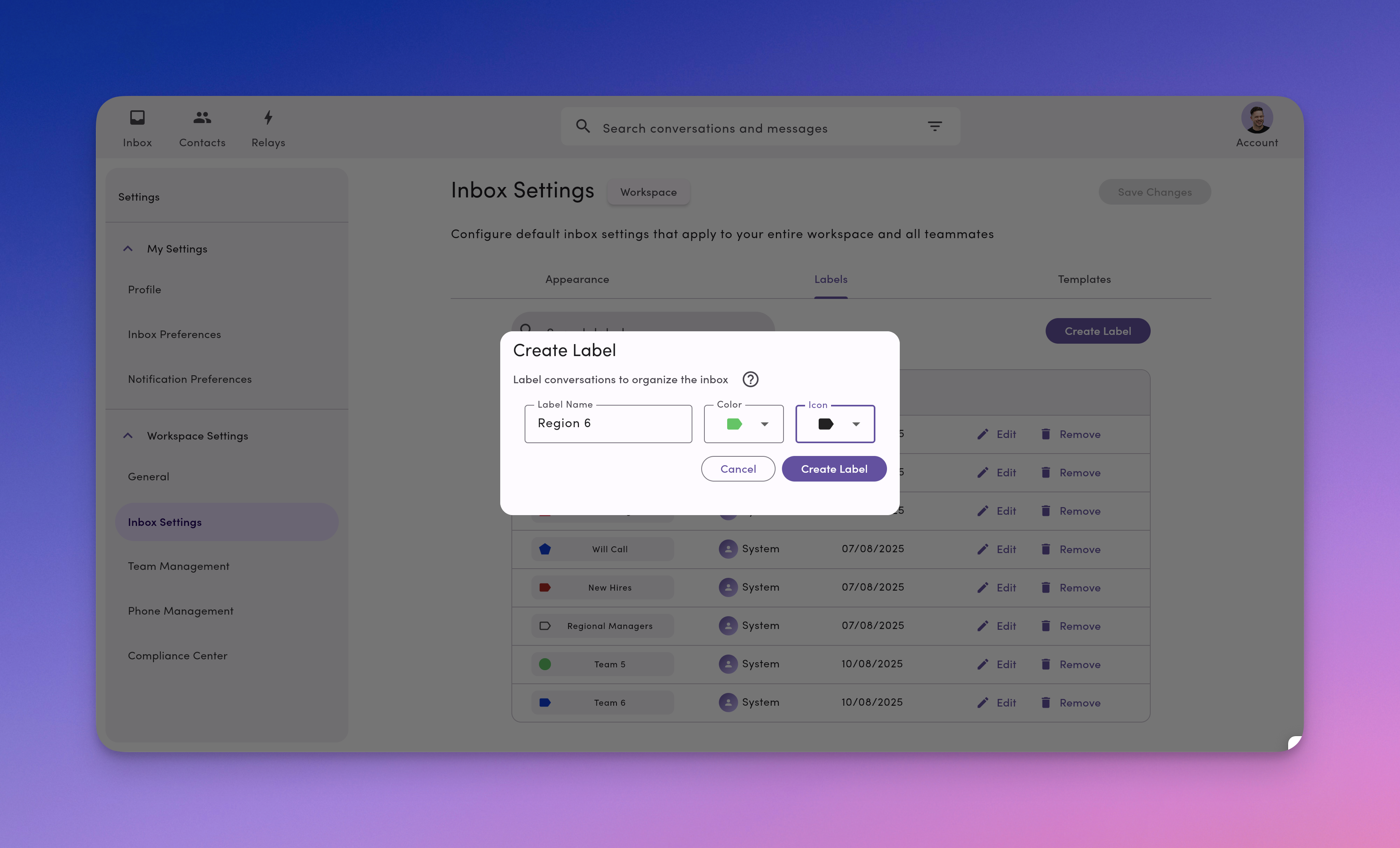1400x848 pixels.
Task: Confirm with the Create Label button
Action: click(833, 468)
